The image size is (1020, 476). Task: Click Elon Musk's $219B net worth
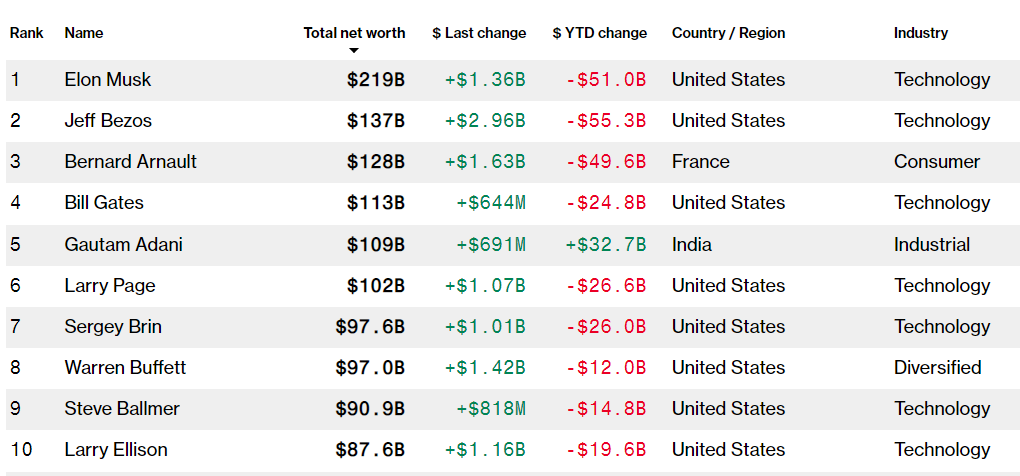(376, 80)
